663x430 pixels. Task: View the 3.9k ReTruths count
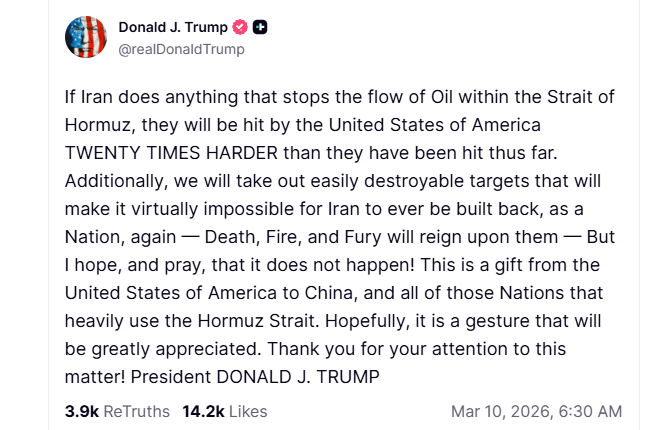click(81, 411)
